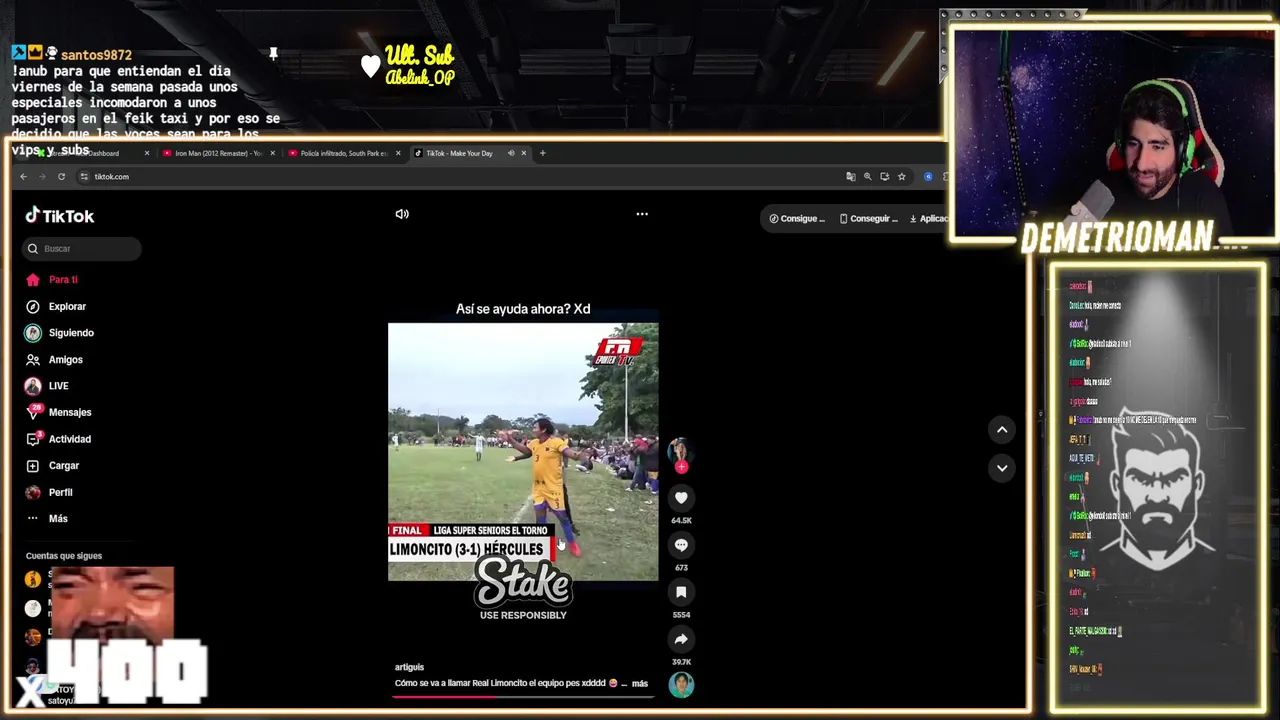Click the Cuentas que sigues heading
The height and width of the screenshot is (720, 1280).
coord(64,556)
